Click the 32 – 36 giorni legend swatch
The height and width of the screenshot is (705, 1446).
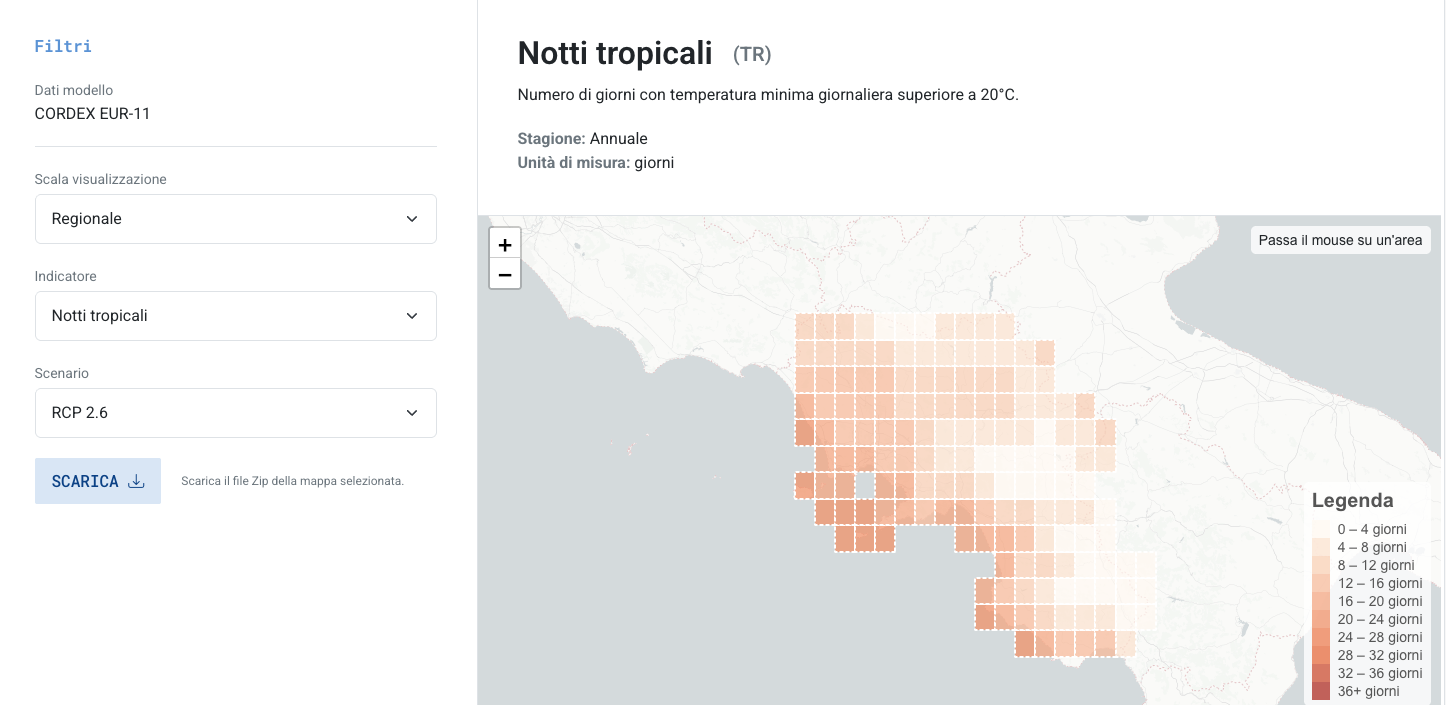point(1321,673)
